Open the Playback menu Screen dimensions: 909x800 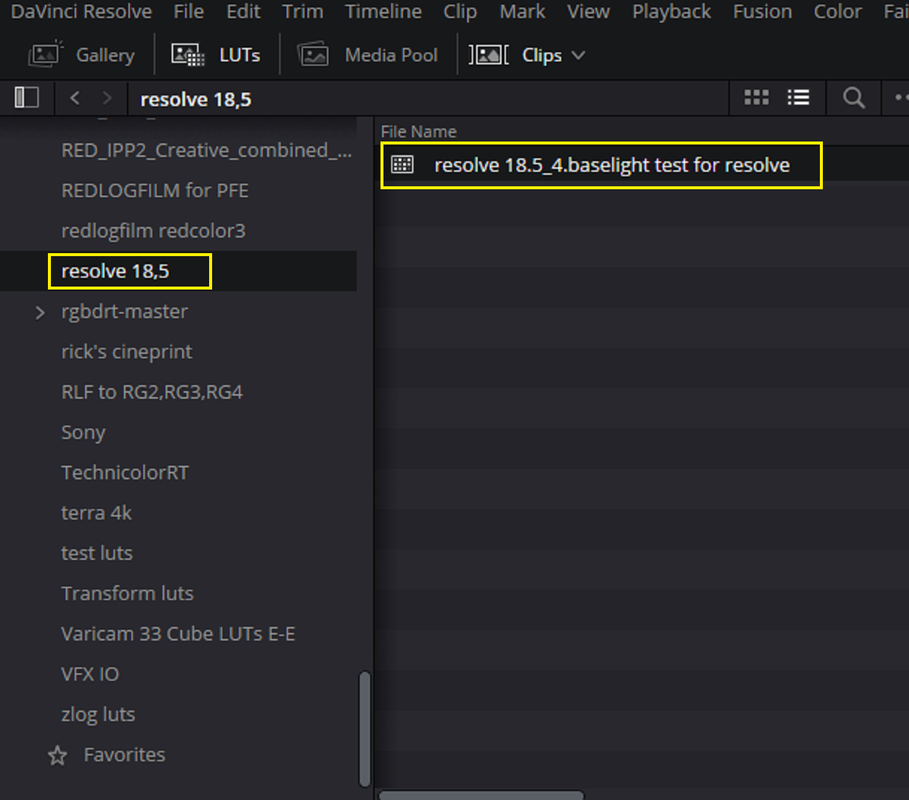[x=671, y=12]
